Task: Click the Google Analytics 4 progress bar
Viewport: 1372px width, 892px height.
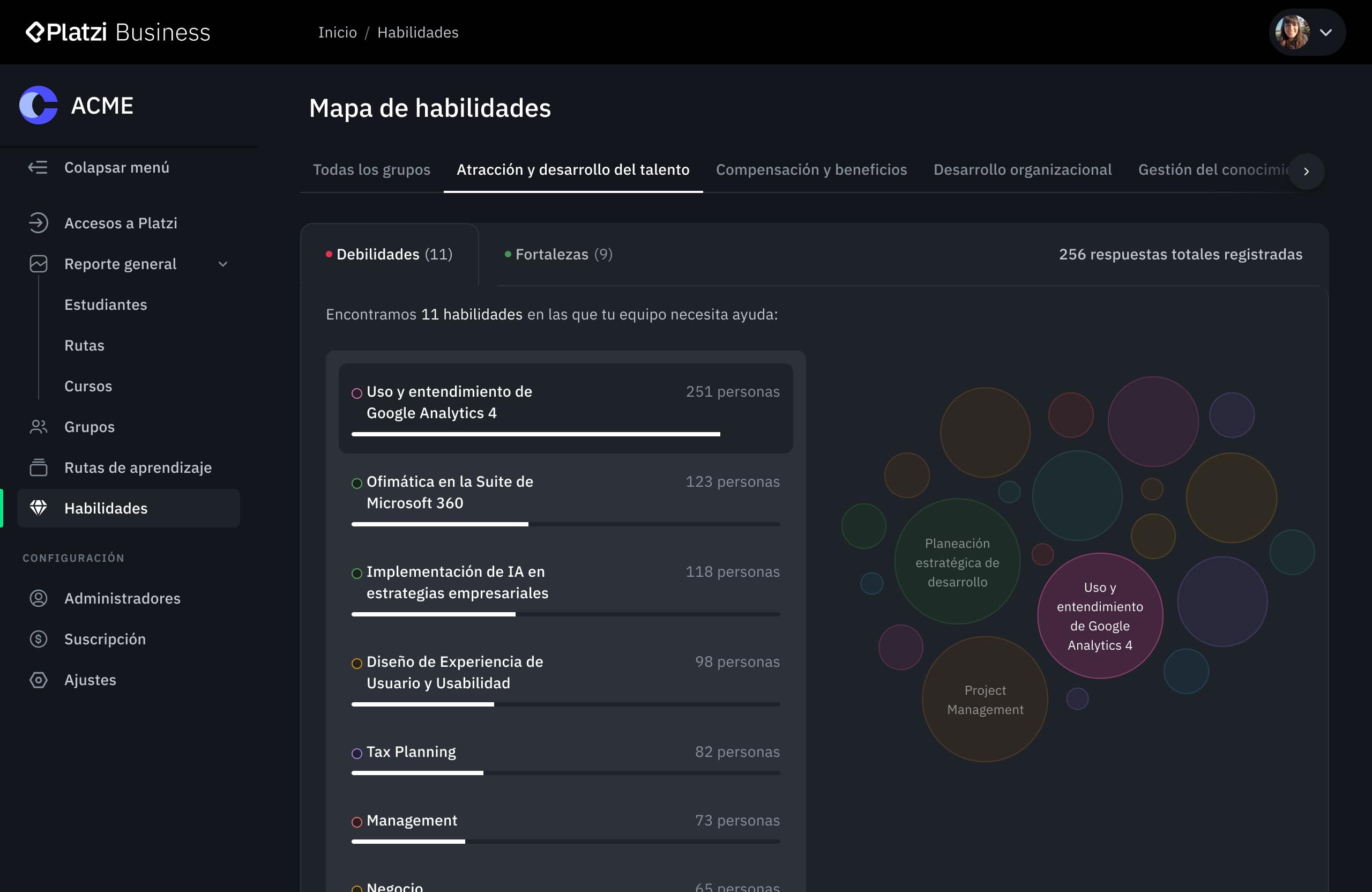Action: click(565, 434)
